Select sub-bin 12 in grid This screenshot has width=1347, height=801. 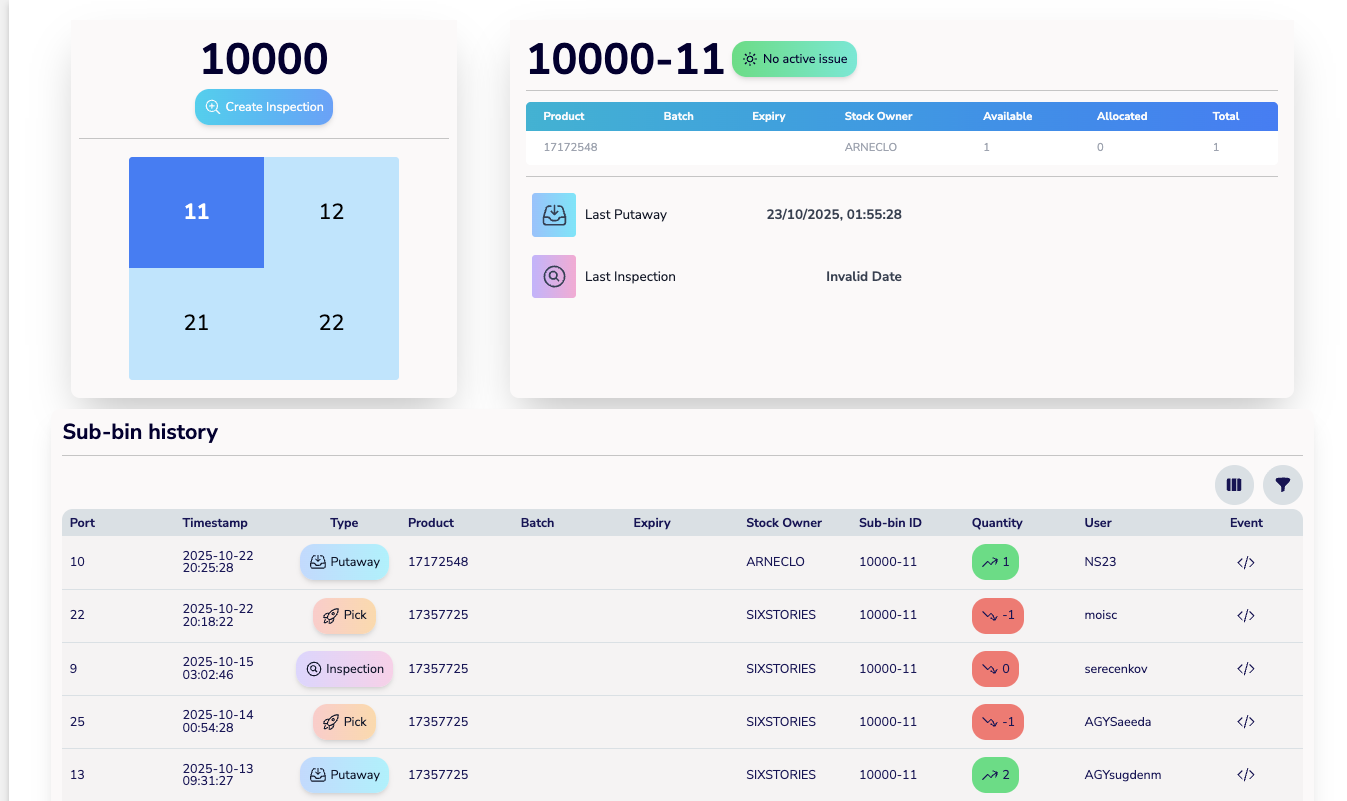click(331, 212)
